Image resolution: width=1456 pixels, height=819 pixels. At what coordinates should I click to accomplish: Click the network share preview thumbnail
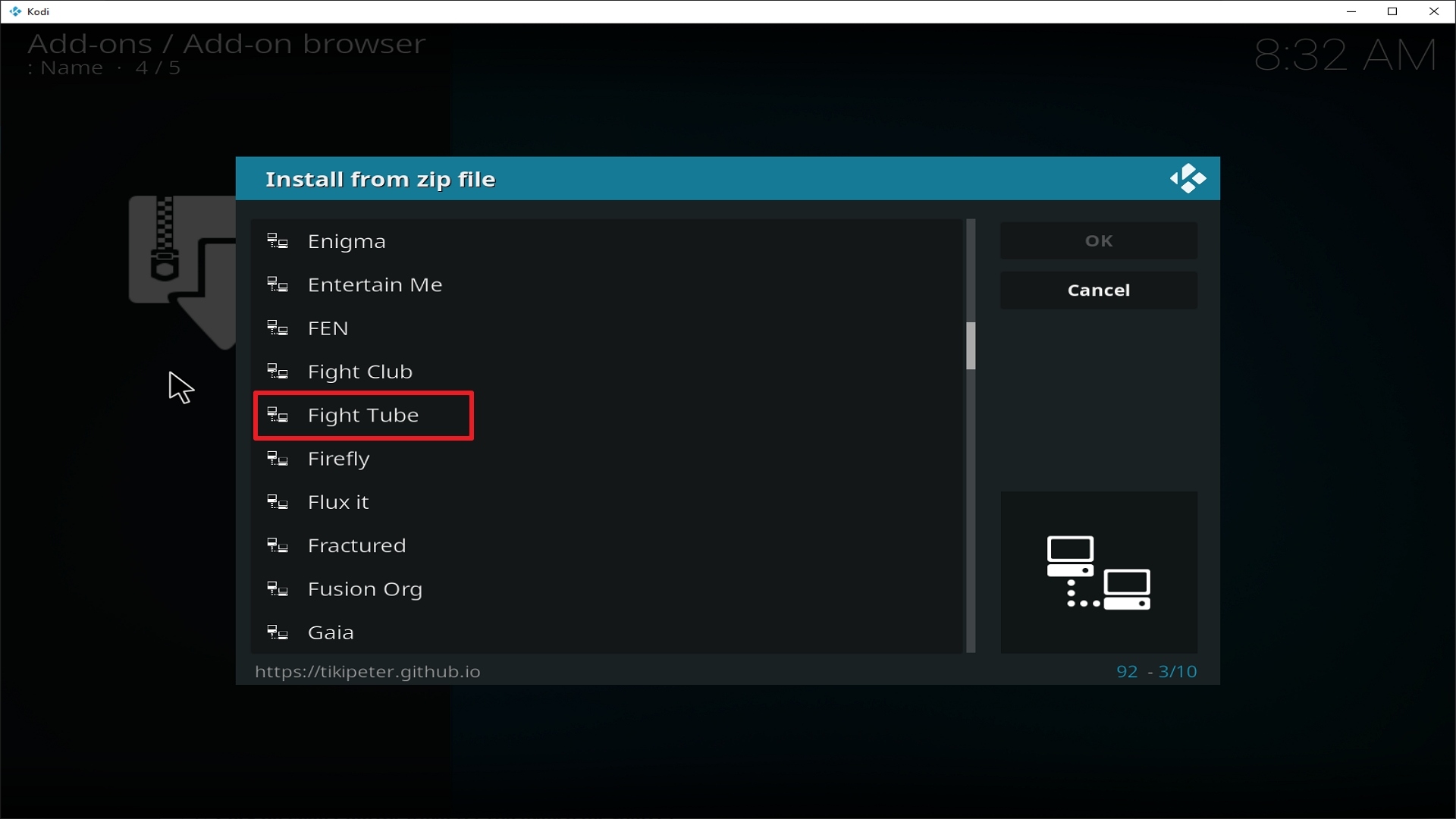tap(1099, 573)
